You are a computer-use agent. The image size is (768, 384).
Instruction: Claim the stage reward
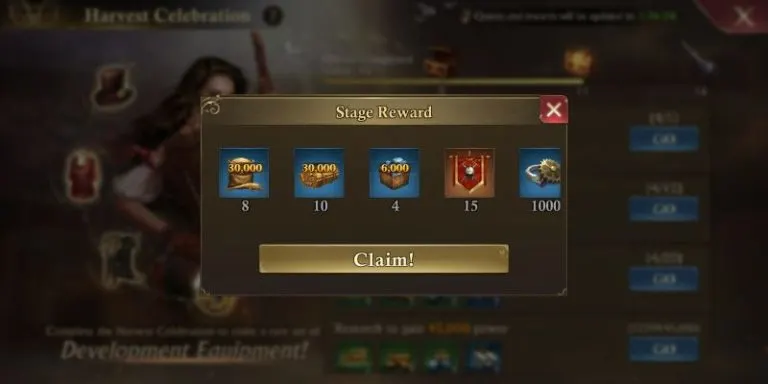pyautogui.click(x=384, y=259)
